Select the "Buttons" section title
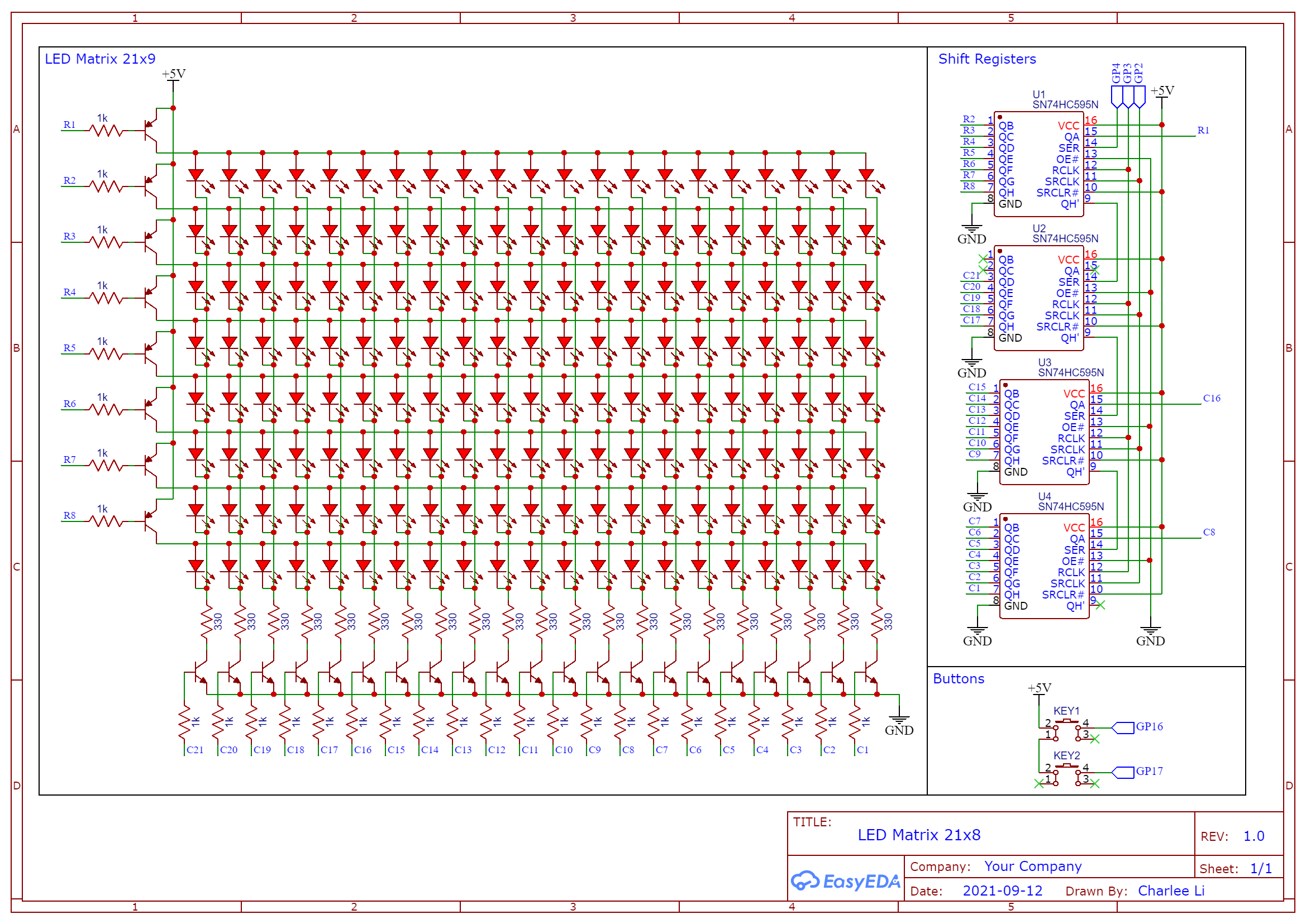 click(x=958, y=678)
